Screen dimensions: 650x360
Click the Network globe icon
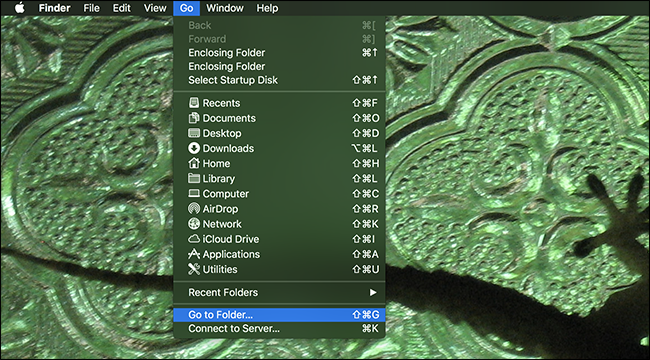(194, 224)
